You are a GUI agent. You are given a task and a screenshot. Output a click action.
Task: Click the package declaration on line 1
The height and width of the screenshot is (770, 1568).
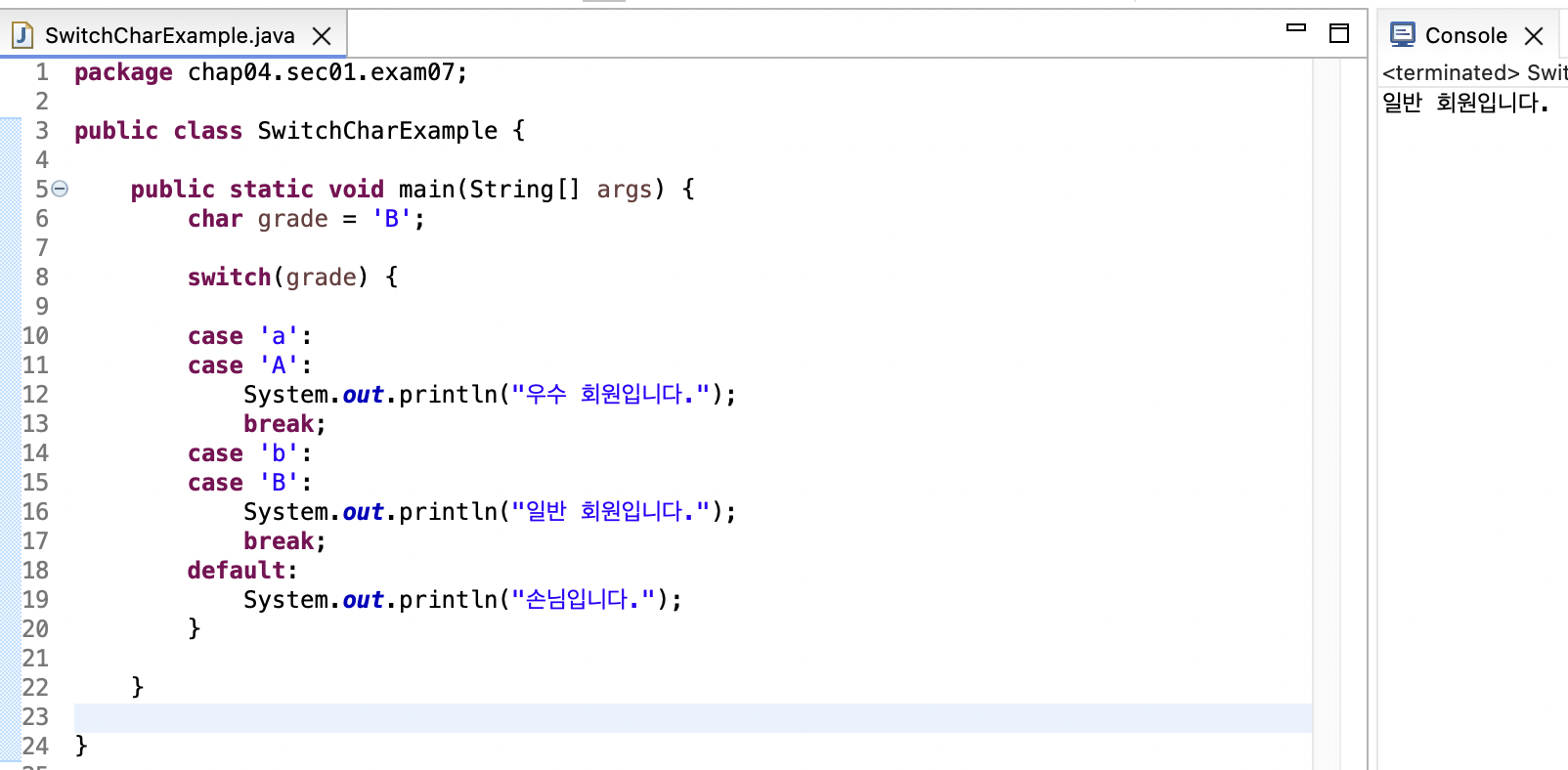point(271,72)
